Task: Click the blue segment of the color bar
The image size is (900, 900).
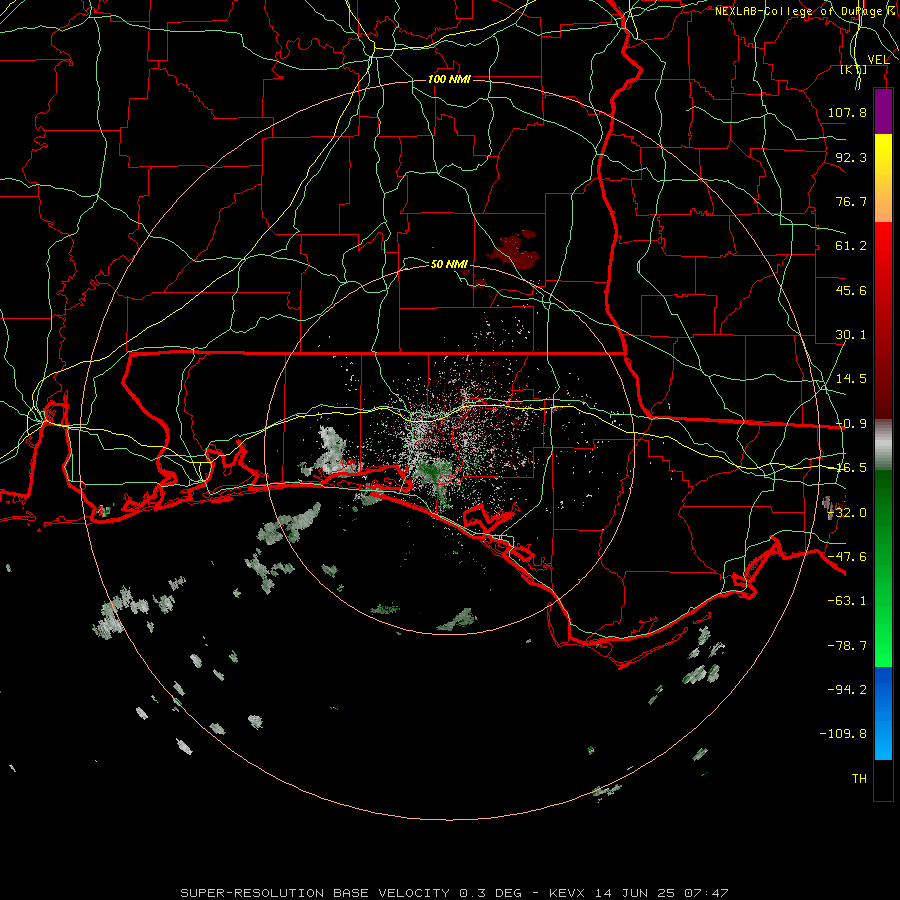Action: coord(883,713)
